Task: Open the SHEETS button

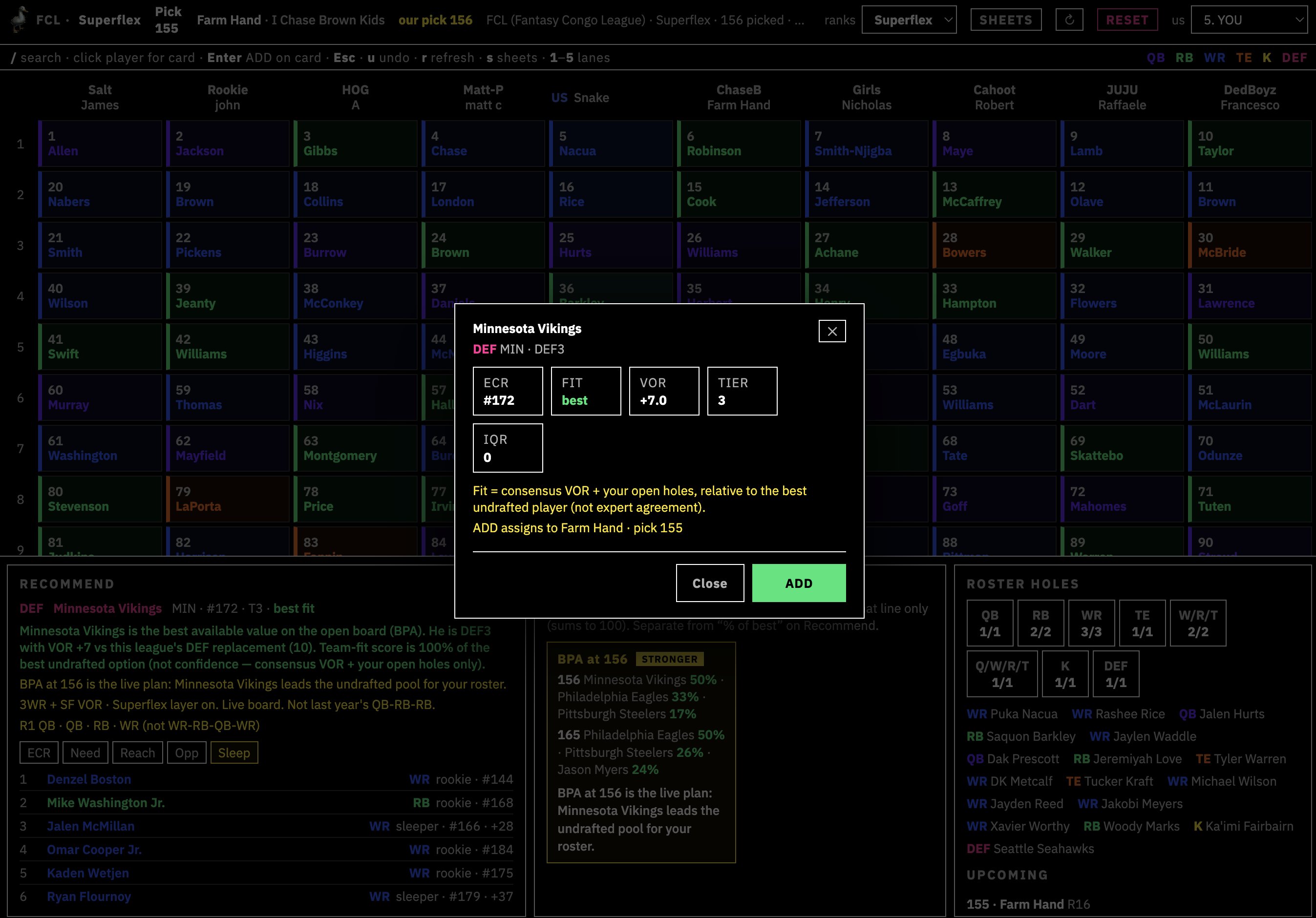Action: click(1006, 20)
